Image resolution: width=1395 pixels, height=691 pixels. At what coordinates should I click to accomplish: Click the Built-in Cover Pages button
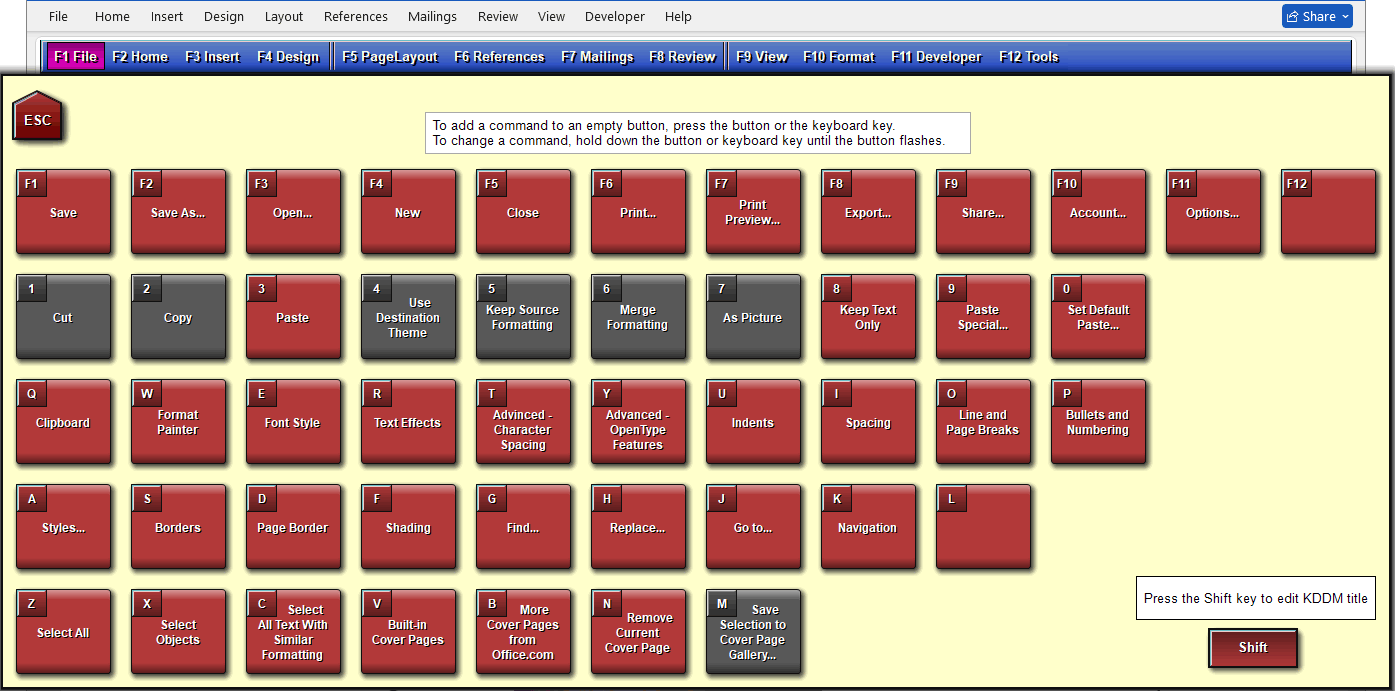click(408, 632)
